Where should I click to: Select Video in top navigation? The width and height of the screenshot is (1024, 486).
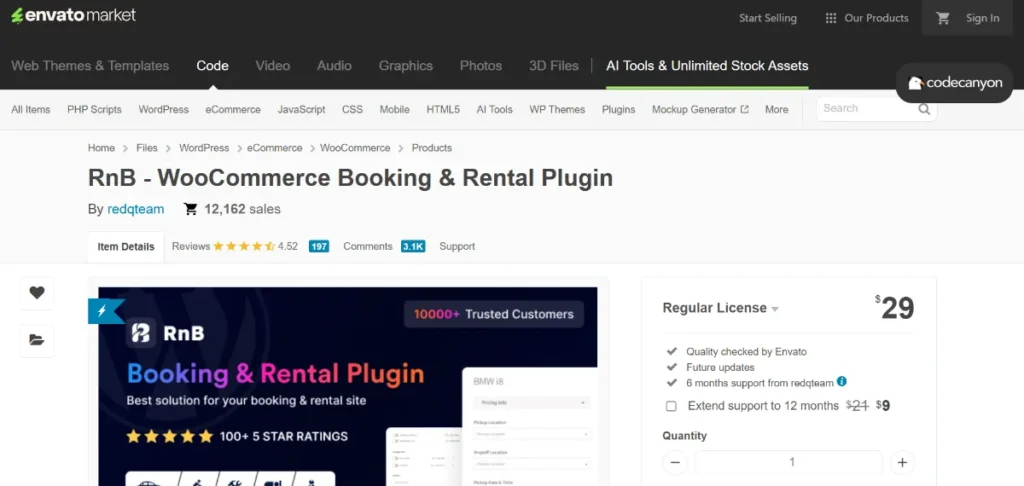point(273,66)
